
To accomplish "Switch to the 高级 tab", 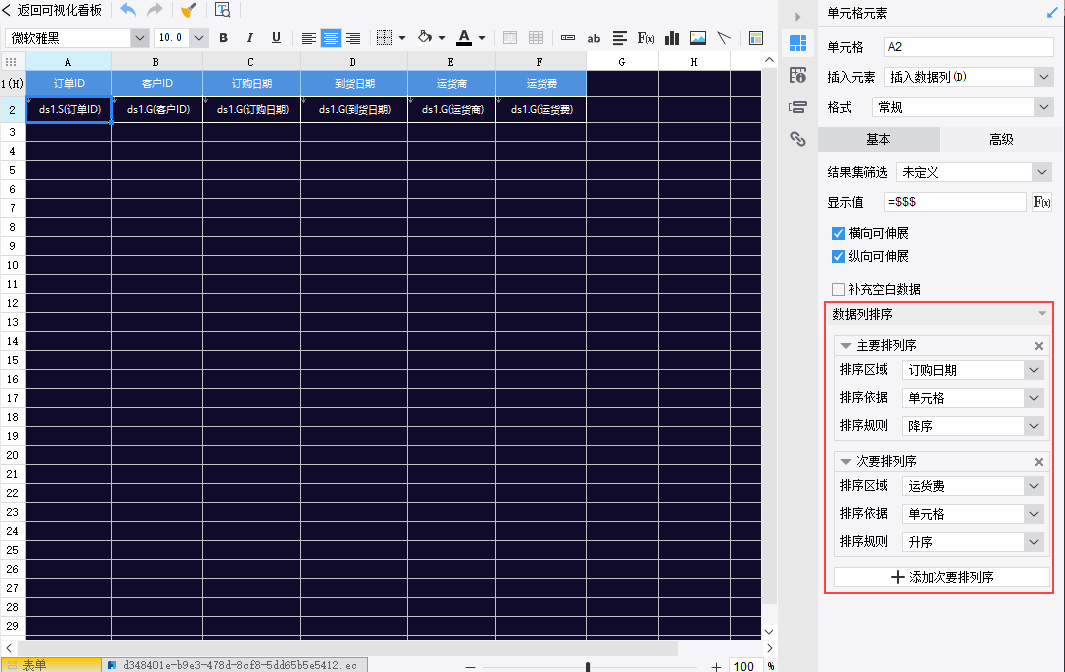I will [1001, 139].
